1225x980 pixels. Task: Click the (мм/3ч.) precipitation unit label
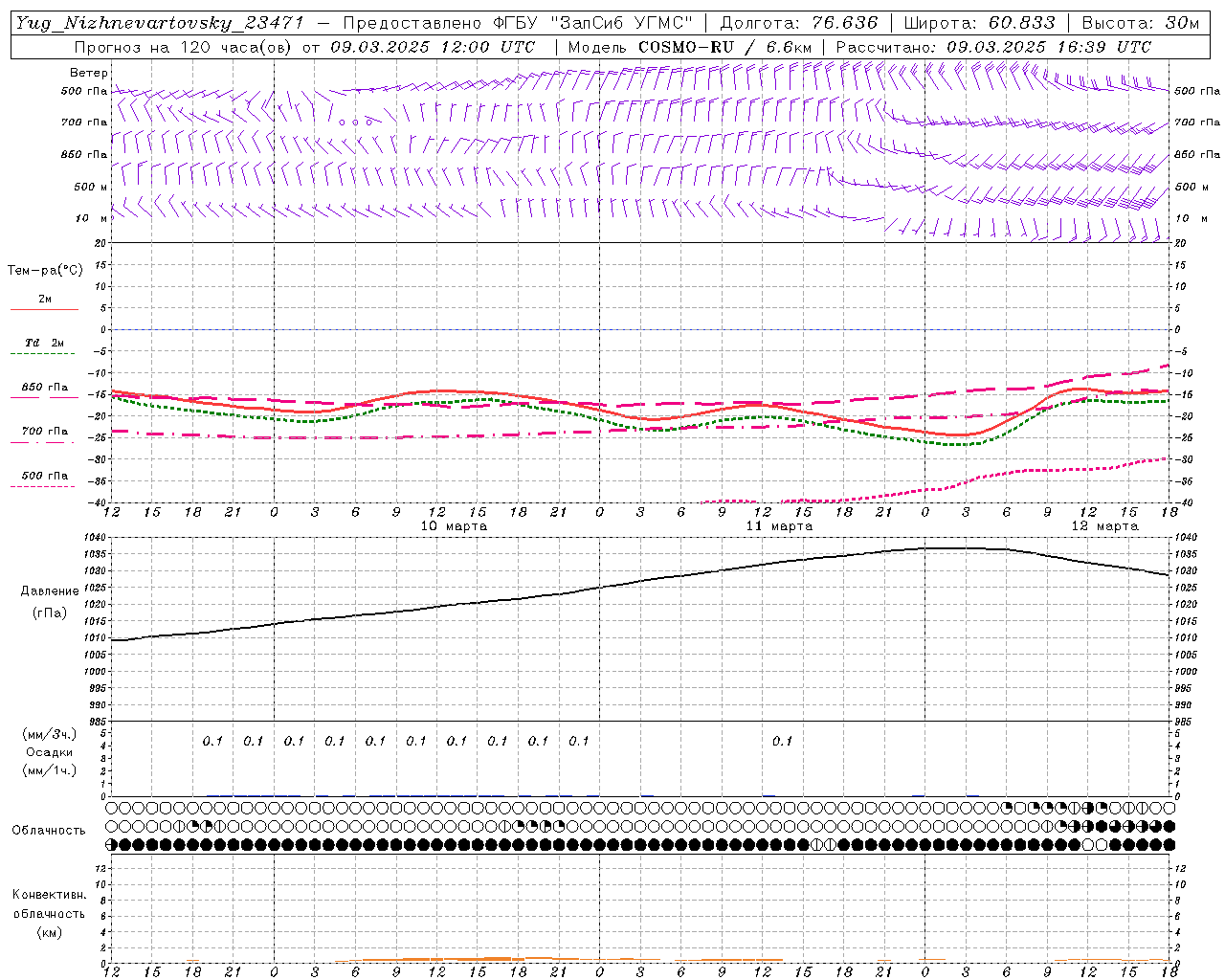tap(50, 735)
